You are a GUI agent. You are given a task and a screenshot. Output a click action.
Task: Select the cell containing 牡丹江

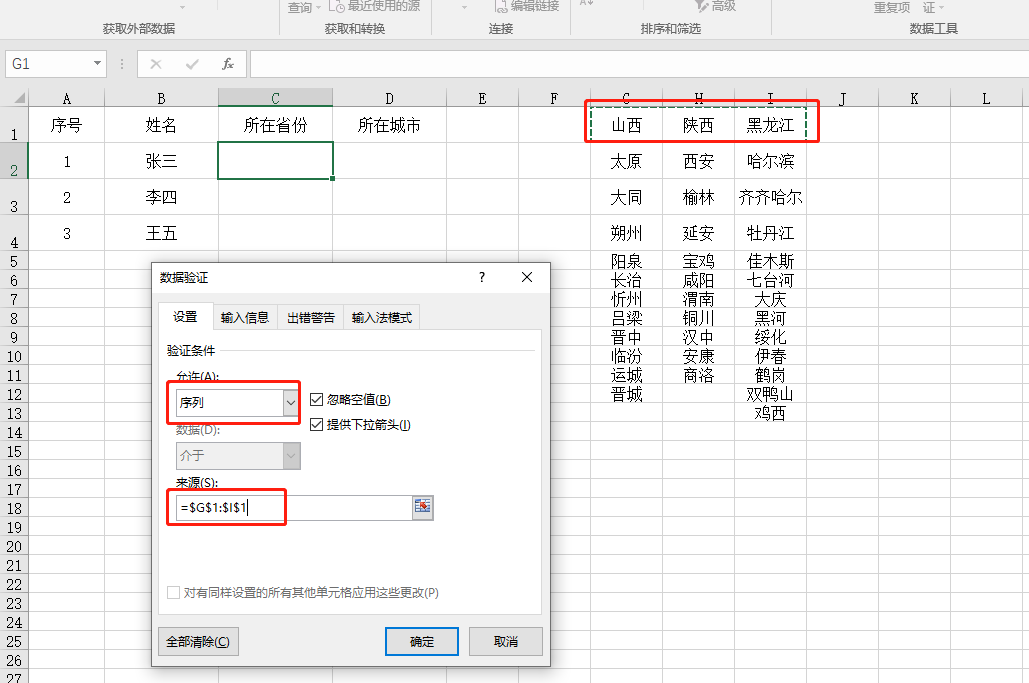pos(770,233)
